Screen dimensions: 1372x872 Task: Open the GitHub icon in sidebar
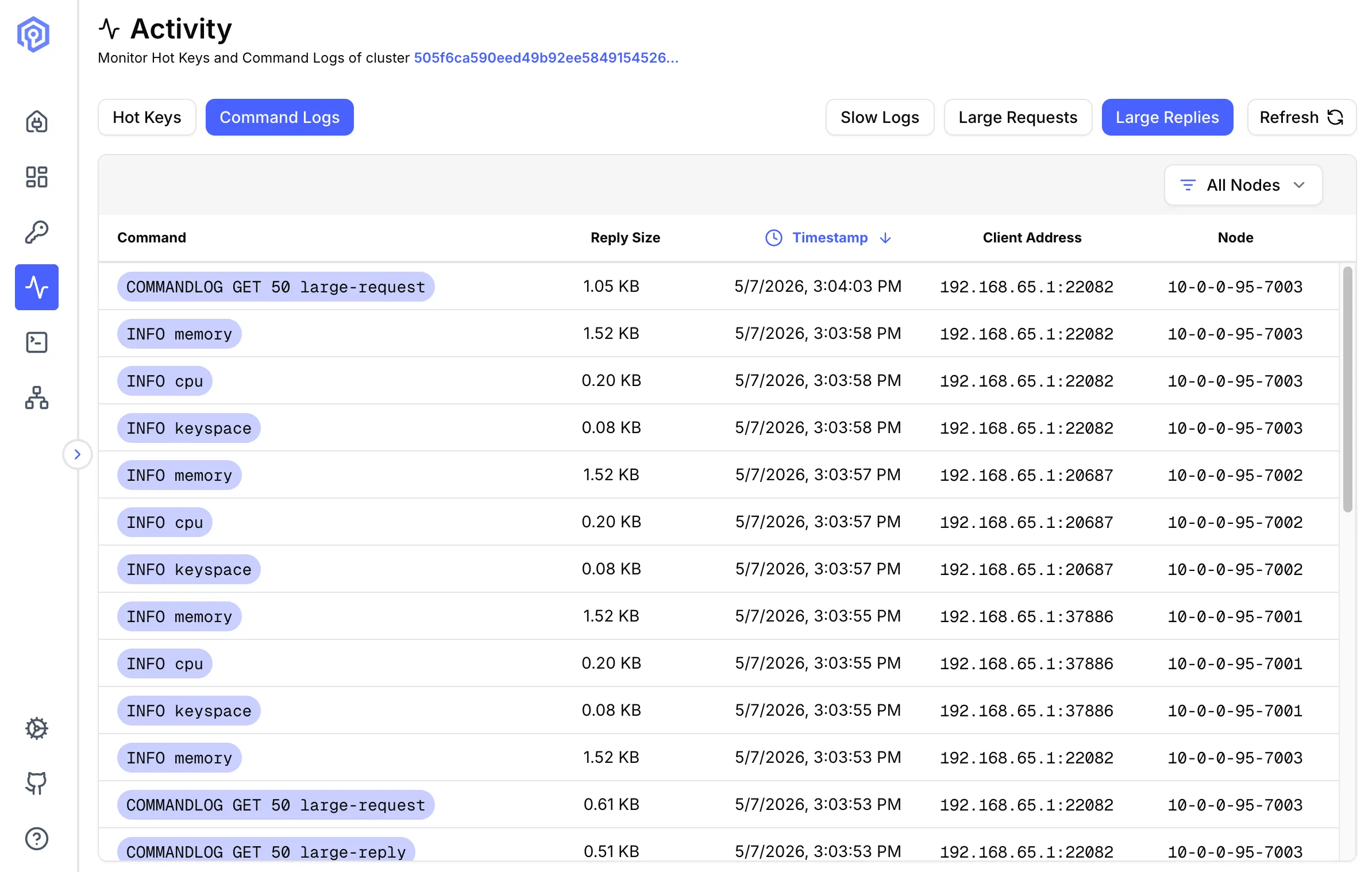coord(37,784)
